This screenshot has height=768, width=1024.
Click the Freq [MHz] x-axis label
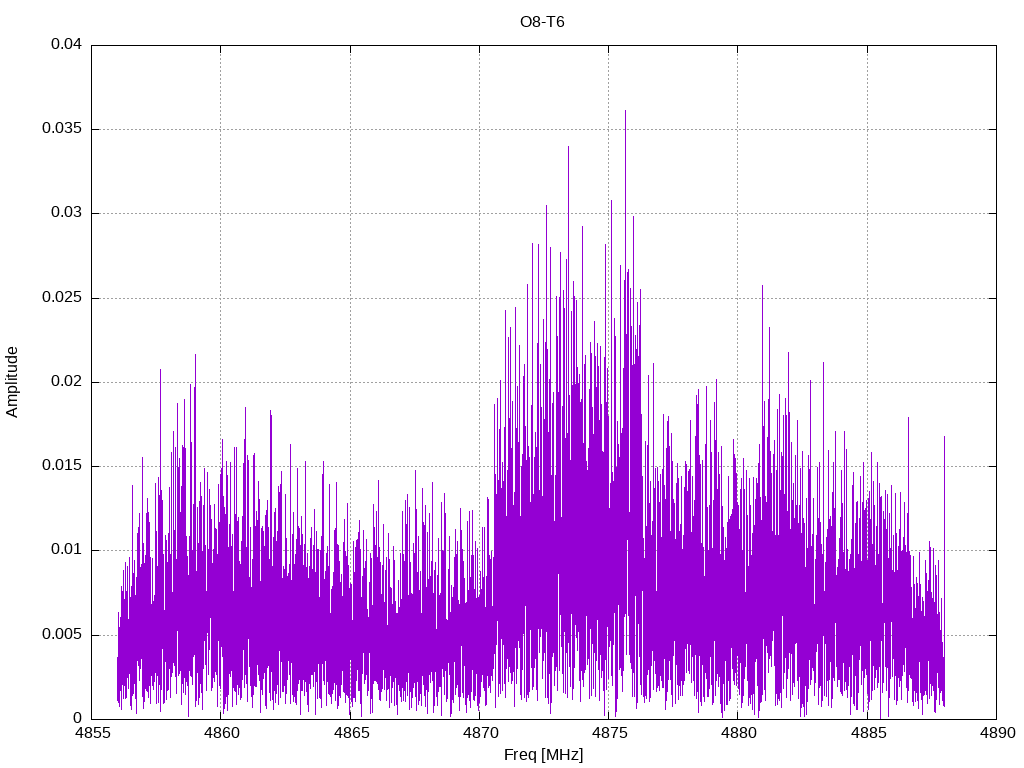pyautogui.click(x=543, y=755)
